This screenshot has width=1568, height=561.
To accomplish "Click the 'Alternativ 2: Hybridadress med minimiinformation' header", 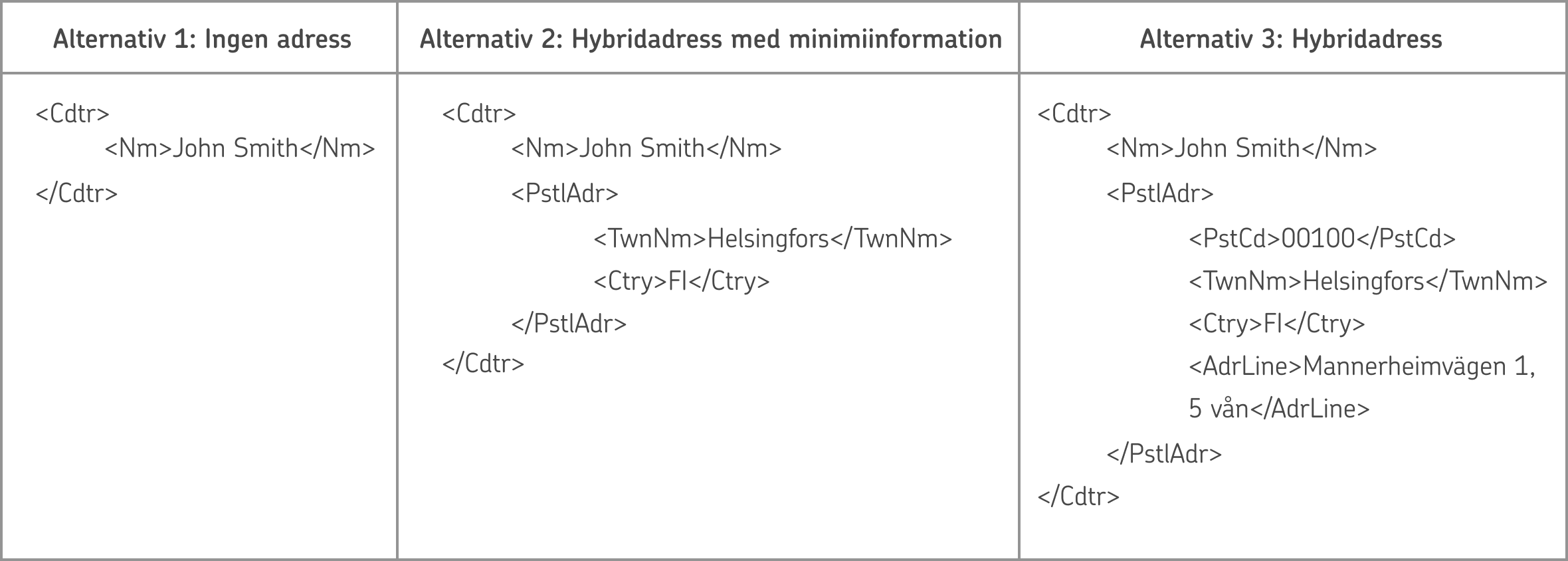I will point(710,39).
